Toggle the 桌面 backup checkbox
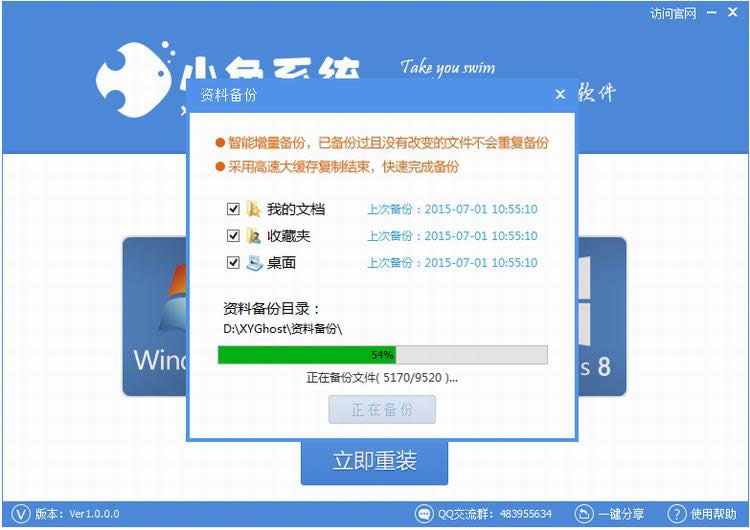 pos(233,263)
